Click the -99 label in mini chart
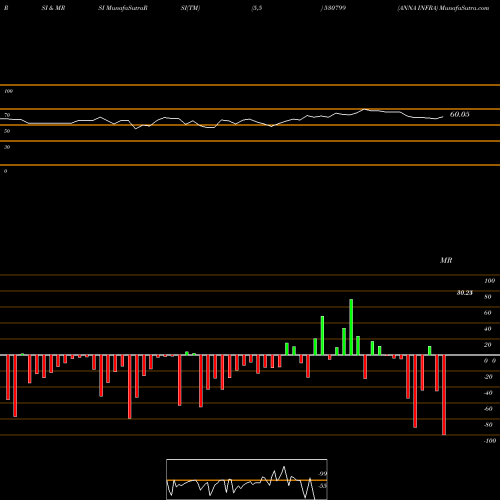Screen dimensions: 500x500 pos(322,474)
